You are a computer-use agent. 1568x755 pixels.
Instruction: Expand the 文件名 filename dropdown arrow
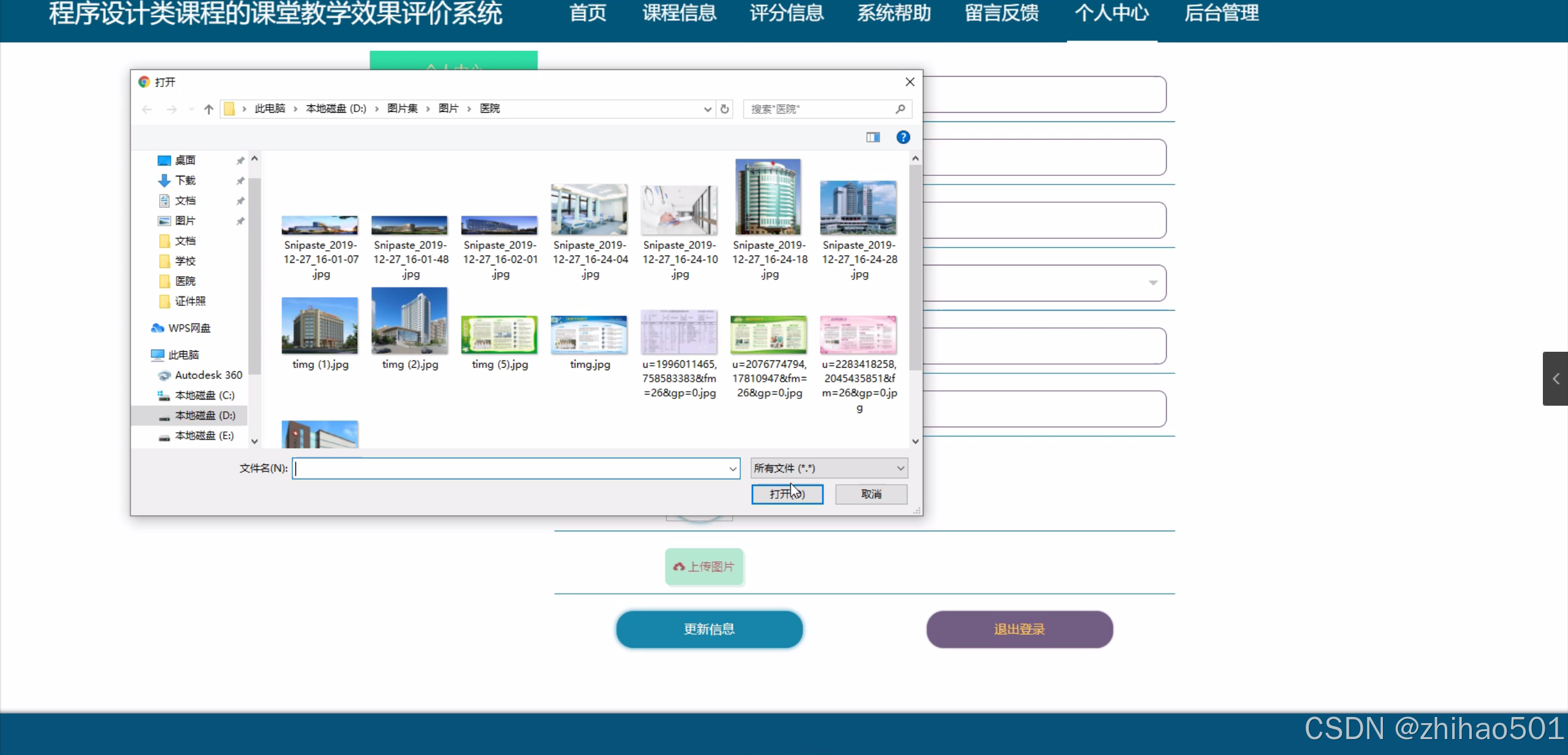[732, 469]
